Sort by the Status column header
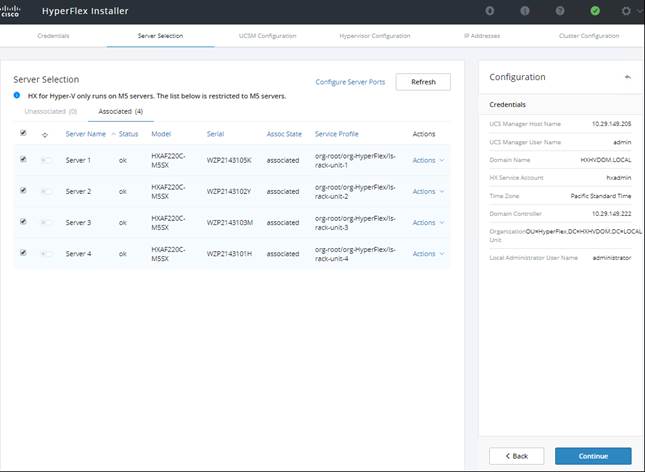The image size is (645, 472). [x=128, y=134]
